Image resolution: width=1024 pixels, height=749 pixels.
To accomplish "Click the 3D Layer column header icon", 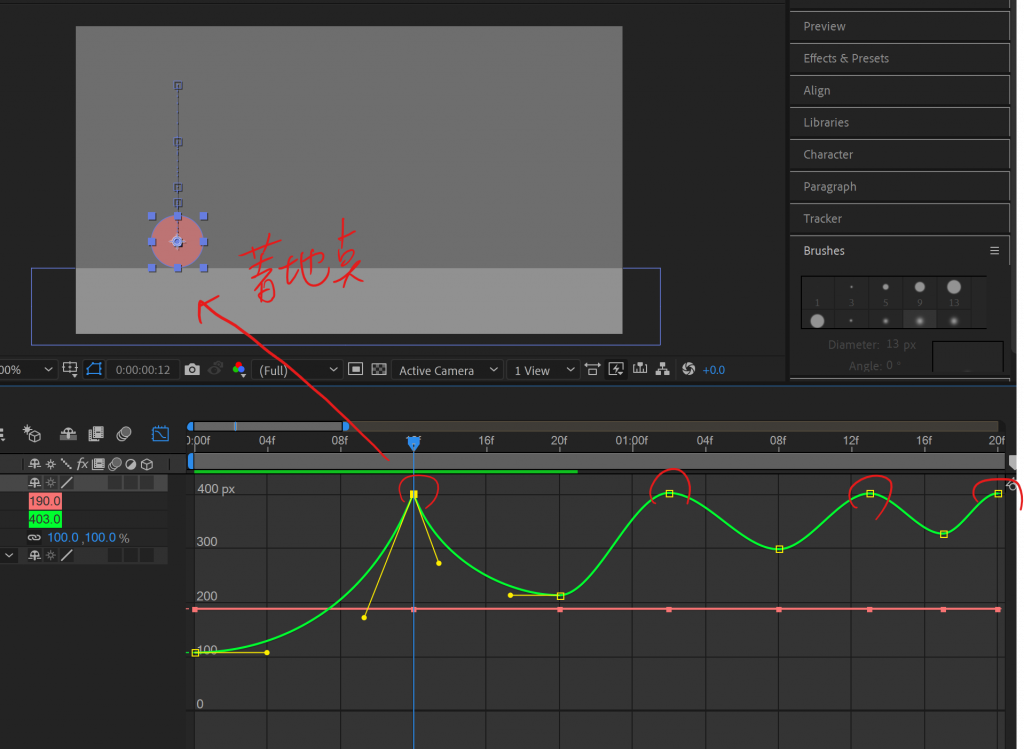I will pos(147,464).
